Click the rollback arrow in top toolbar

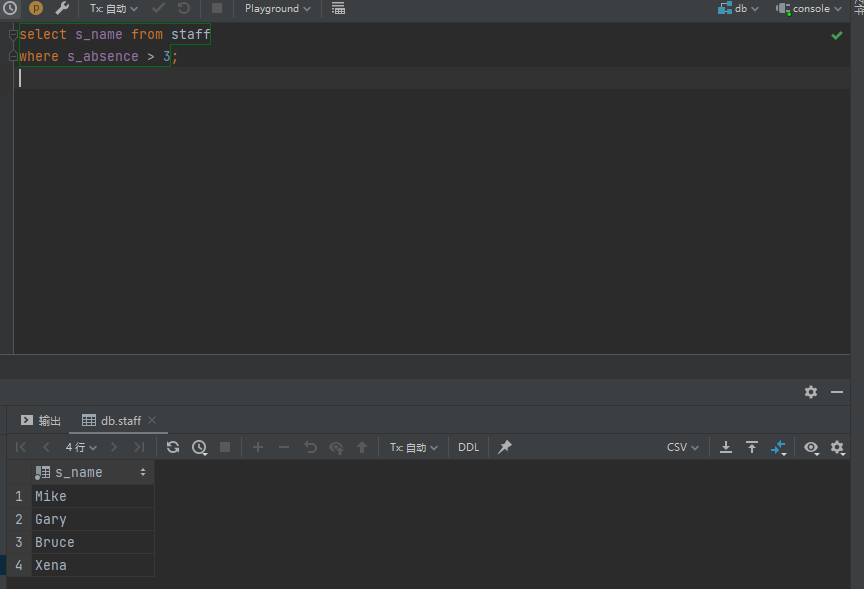tap(184, 8)
